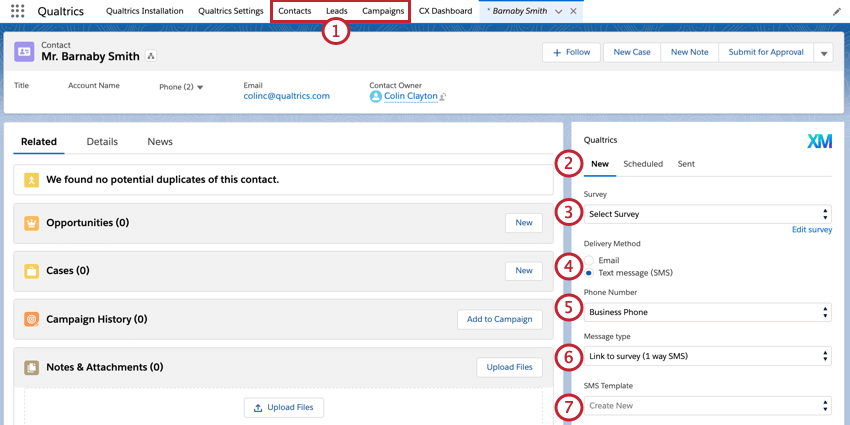Select the Email delivery method

coord(589,260)
